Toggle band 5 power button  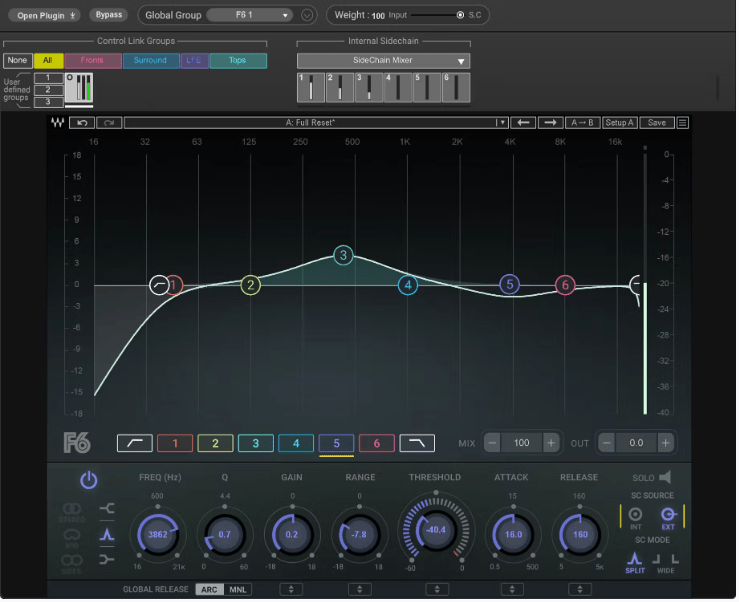(89, 480)
